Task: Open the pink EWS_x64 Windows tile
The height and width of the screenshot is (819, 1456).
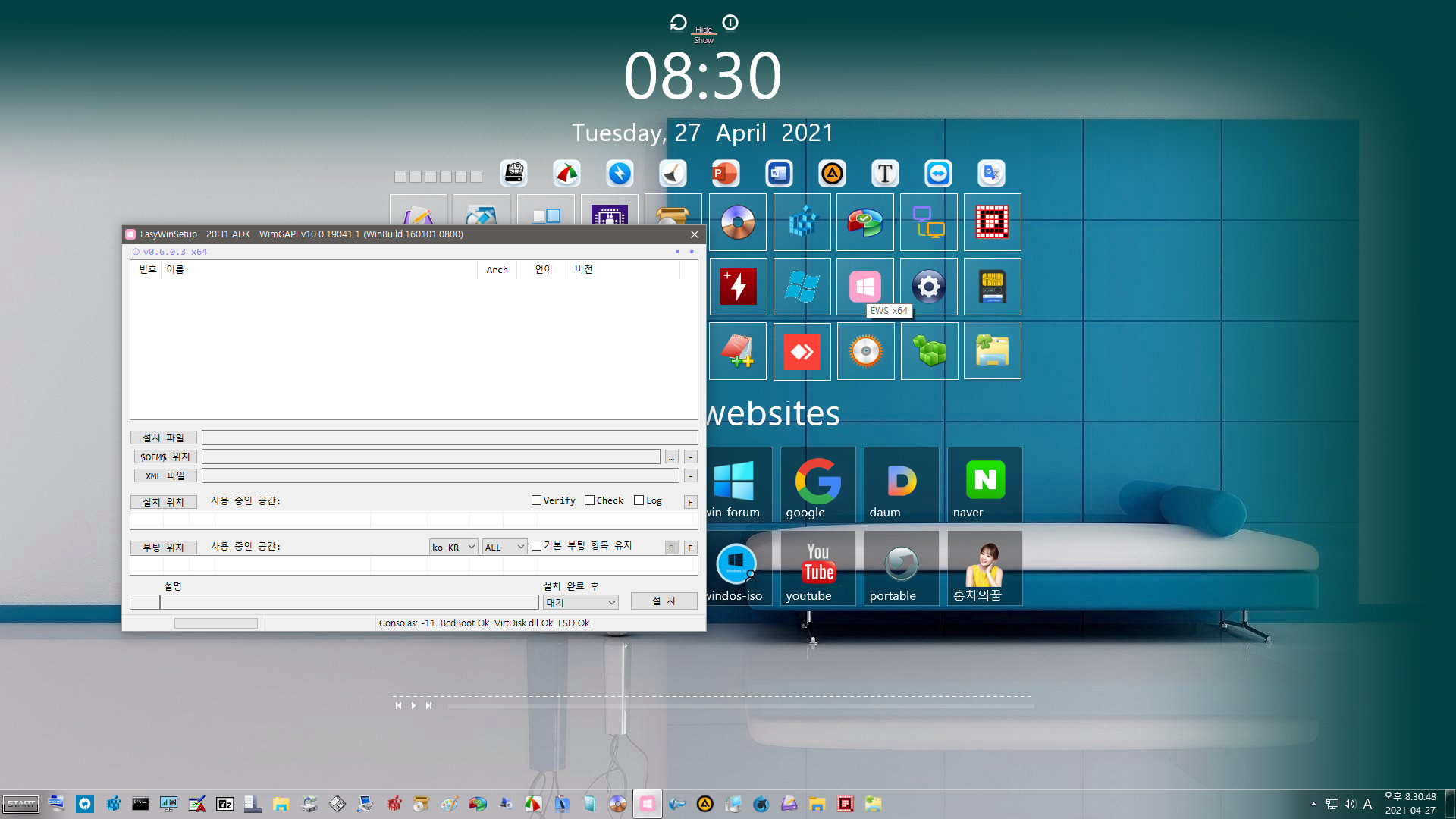Action: point(865,287)
